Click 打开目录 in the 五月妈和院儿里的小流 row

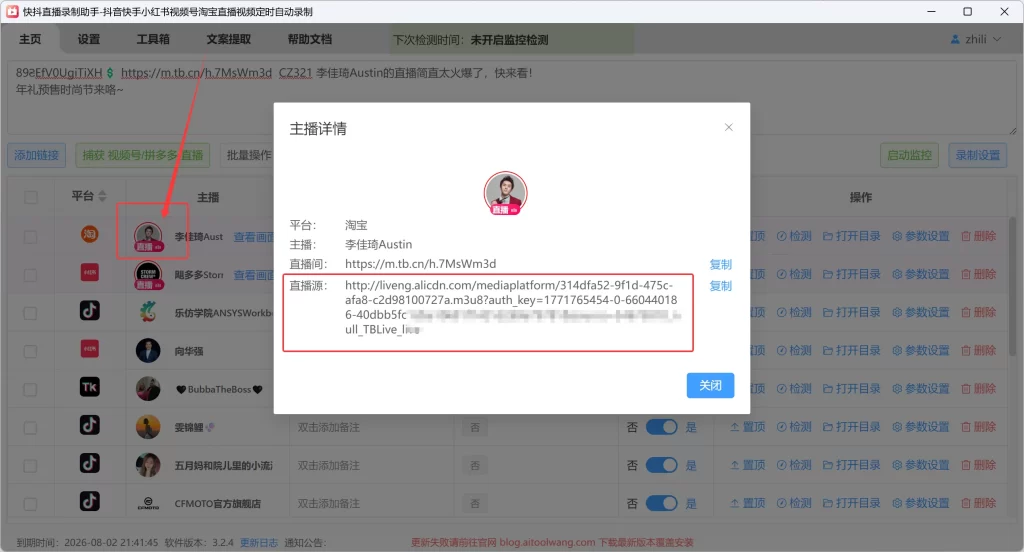(x=852, y=465)
